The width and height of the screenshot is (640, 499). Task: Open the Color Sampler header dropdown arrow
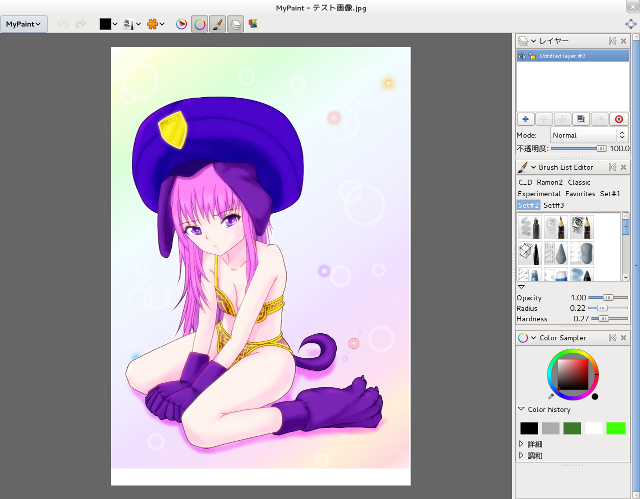(533, 338)
